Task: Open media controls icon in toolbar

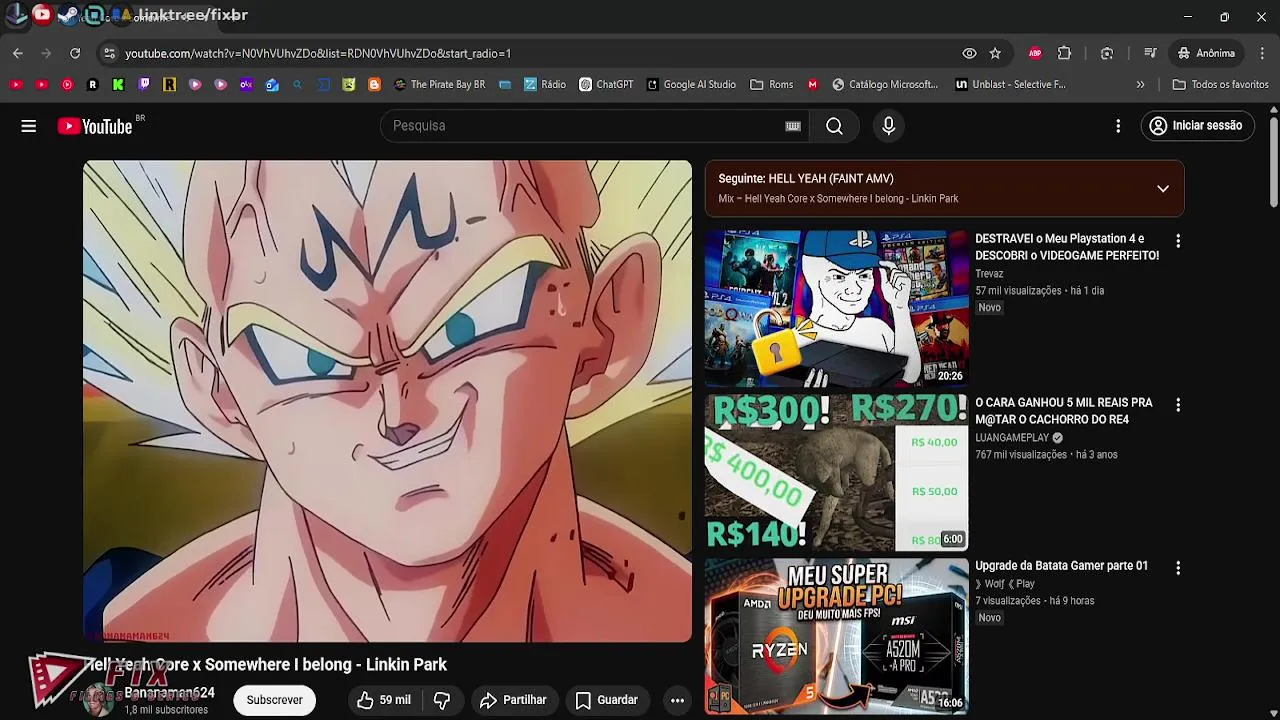Action: [1150, 53]
